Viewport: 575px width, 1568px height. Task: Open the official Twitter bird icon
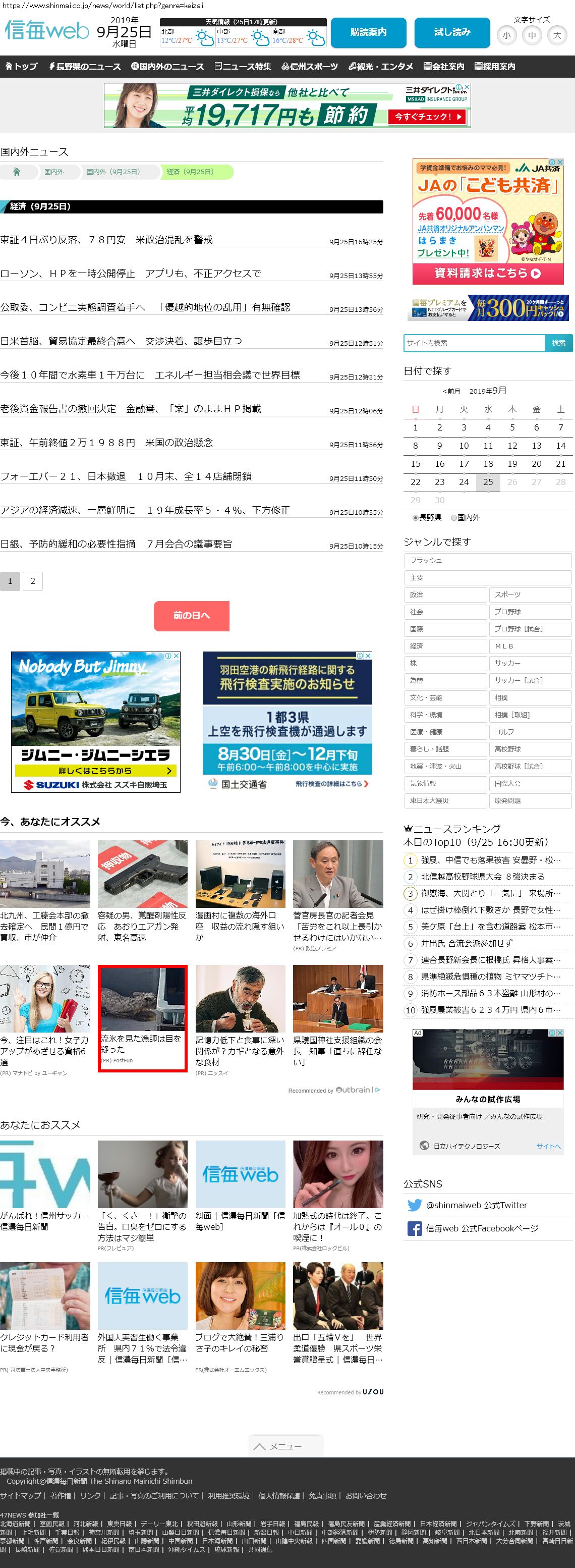click(x=415, y=1205)
